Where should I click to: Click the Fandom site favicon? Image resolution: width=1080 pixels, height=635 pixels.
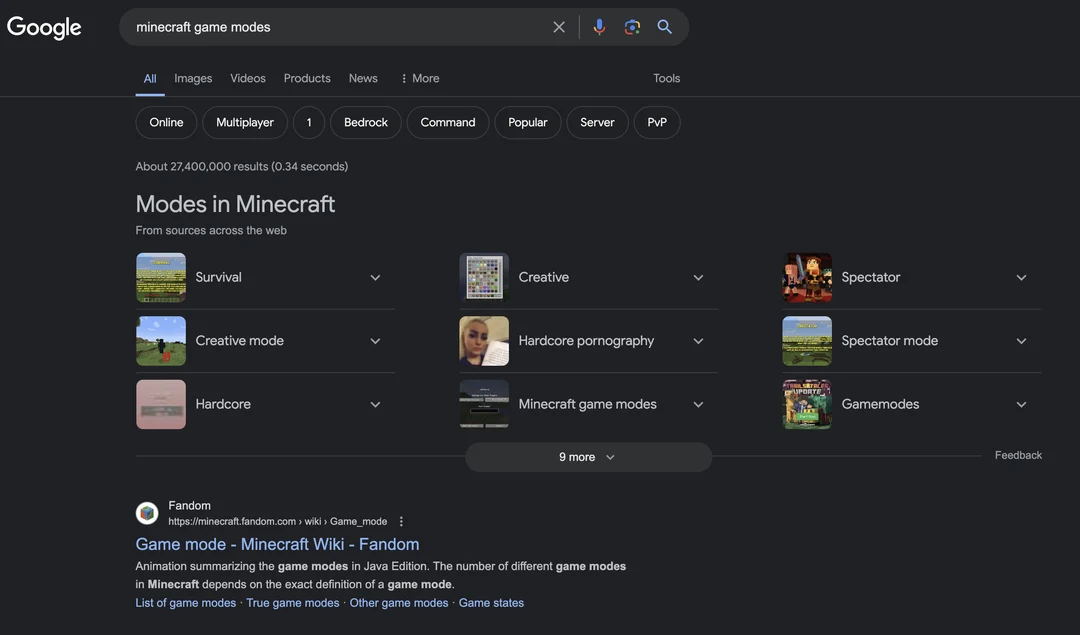(x=147, y=512)
